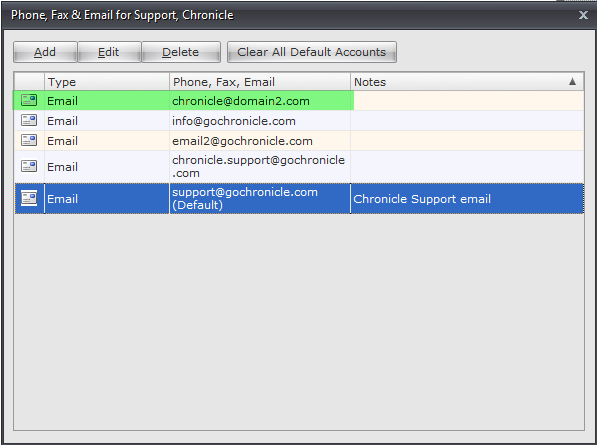The width and height of the screenshot is (597, 445).
Task: Close the Phone, Fax & Email dialog
Action: click(583, 15)
